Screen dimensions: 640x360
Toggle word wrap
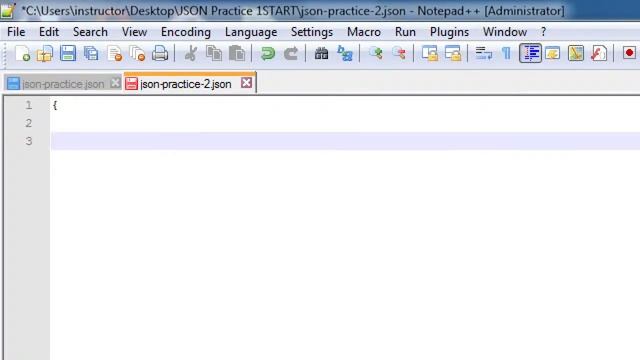click(484, 53)
